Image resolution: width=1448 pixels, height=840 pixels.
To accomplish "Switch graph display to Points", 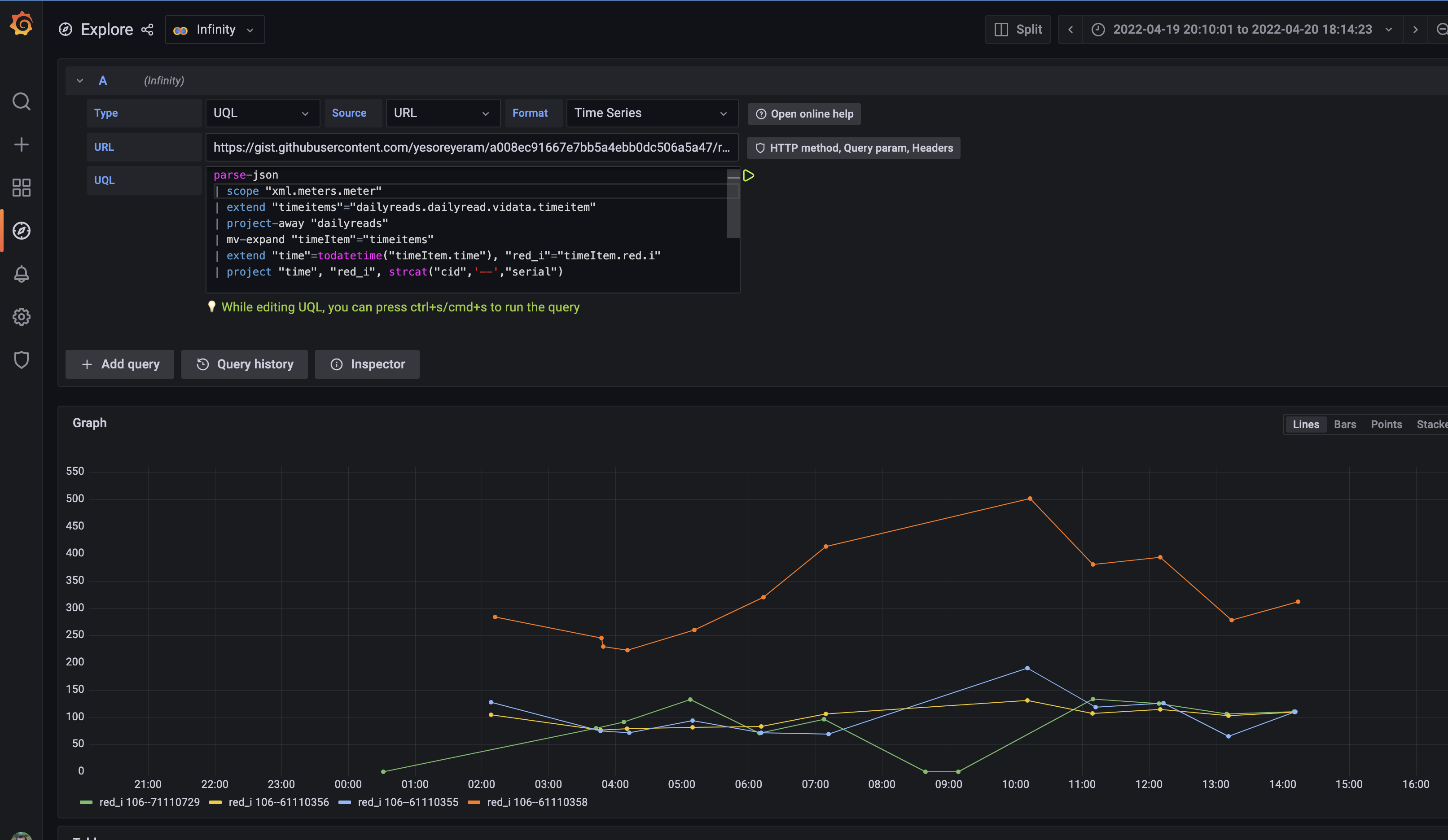I will click(1387, 424).
